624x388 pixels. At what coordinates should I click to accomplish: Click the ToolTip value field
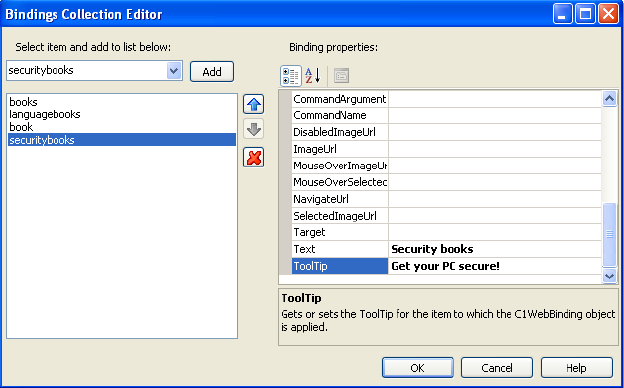click(x=495, y=266)
